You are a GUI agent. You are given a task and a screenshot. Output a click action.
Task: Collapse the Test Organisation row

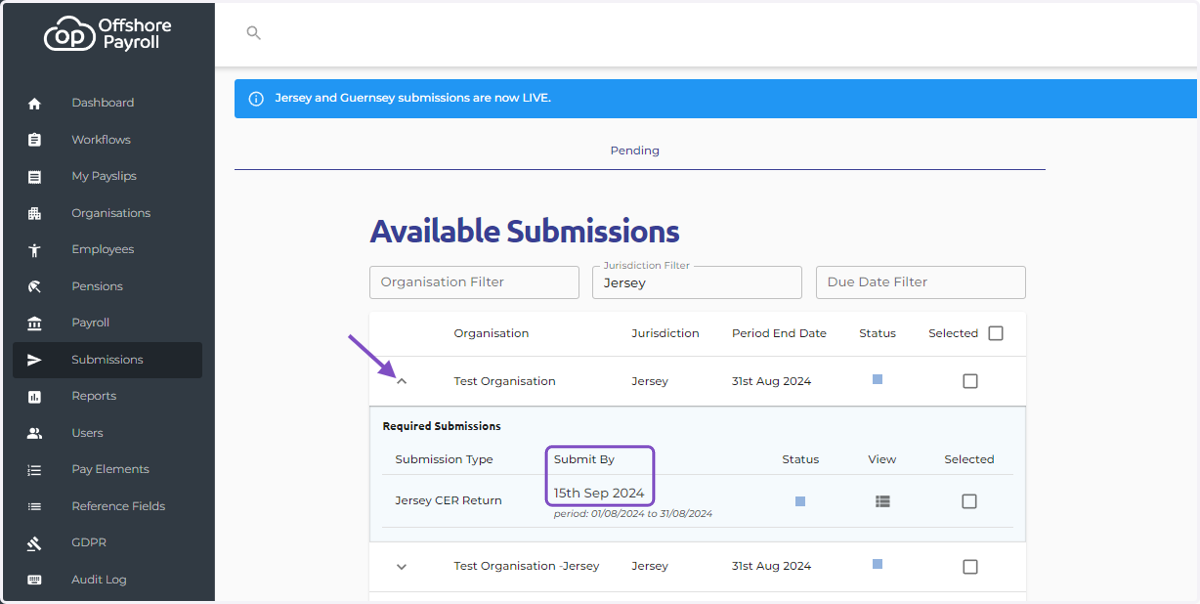pos(402,381)
